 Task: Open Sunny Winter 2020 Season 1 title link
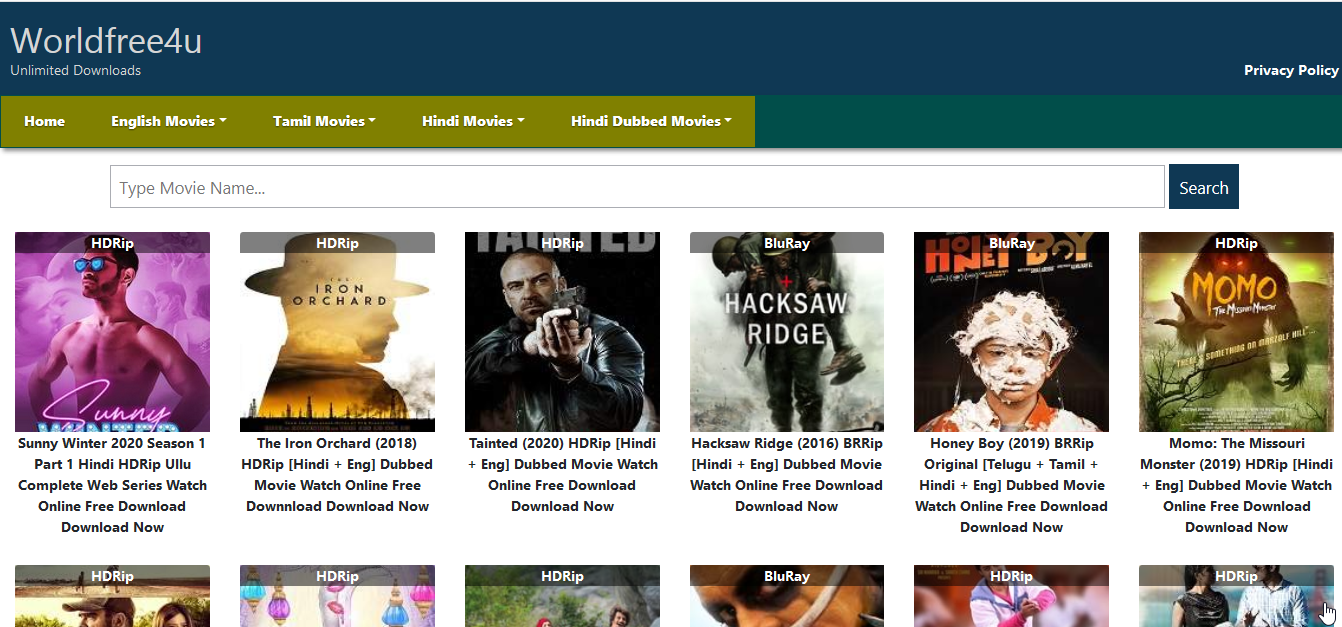tap(112, 485)
